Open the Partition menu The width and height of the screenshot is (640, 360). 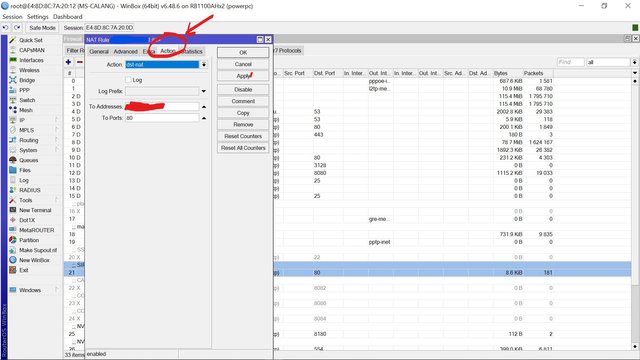(x=29, y=240)
